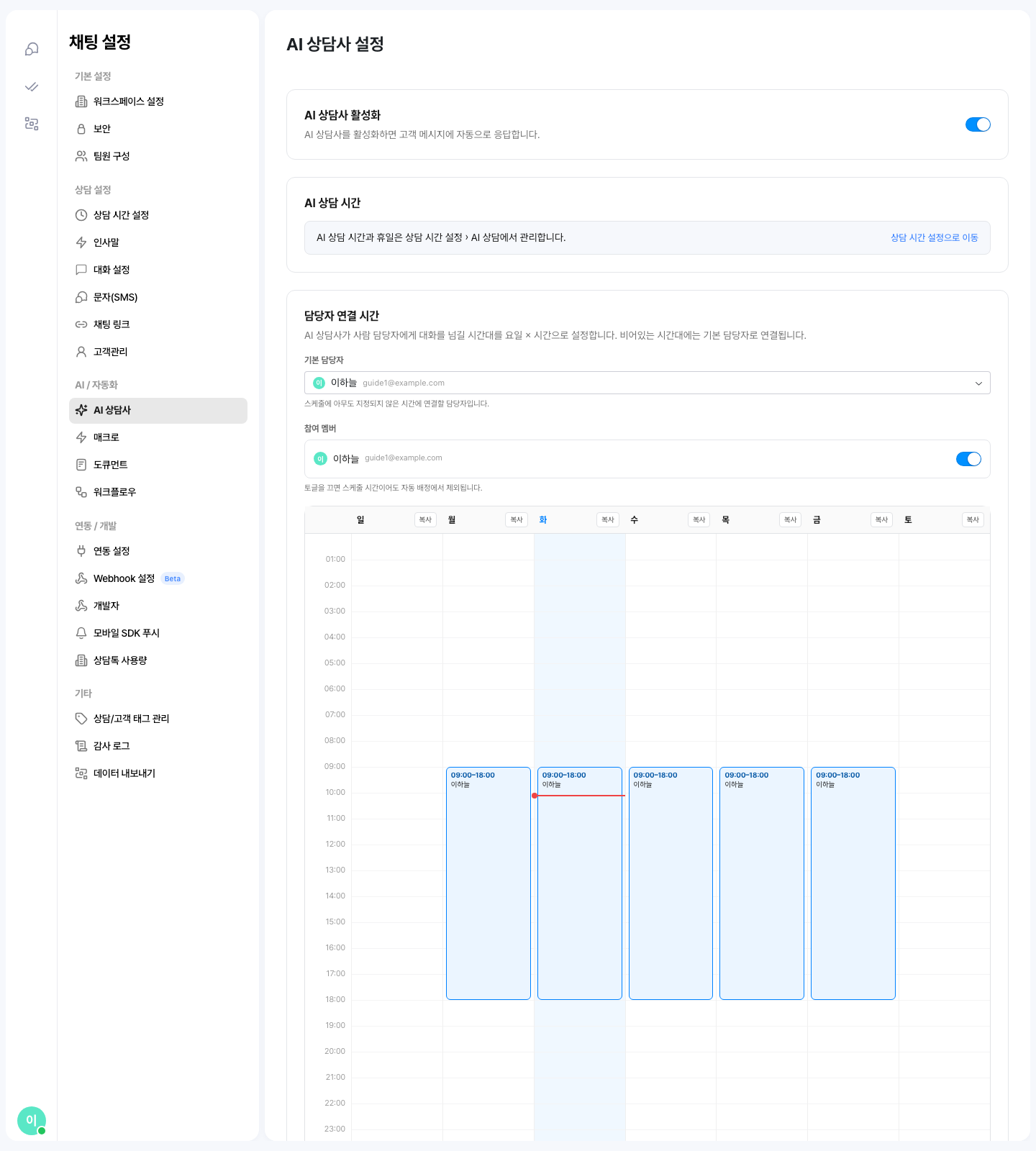Click the red current-time marker dot

[535, 796]
